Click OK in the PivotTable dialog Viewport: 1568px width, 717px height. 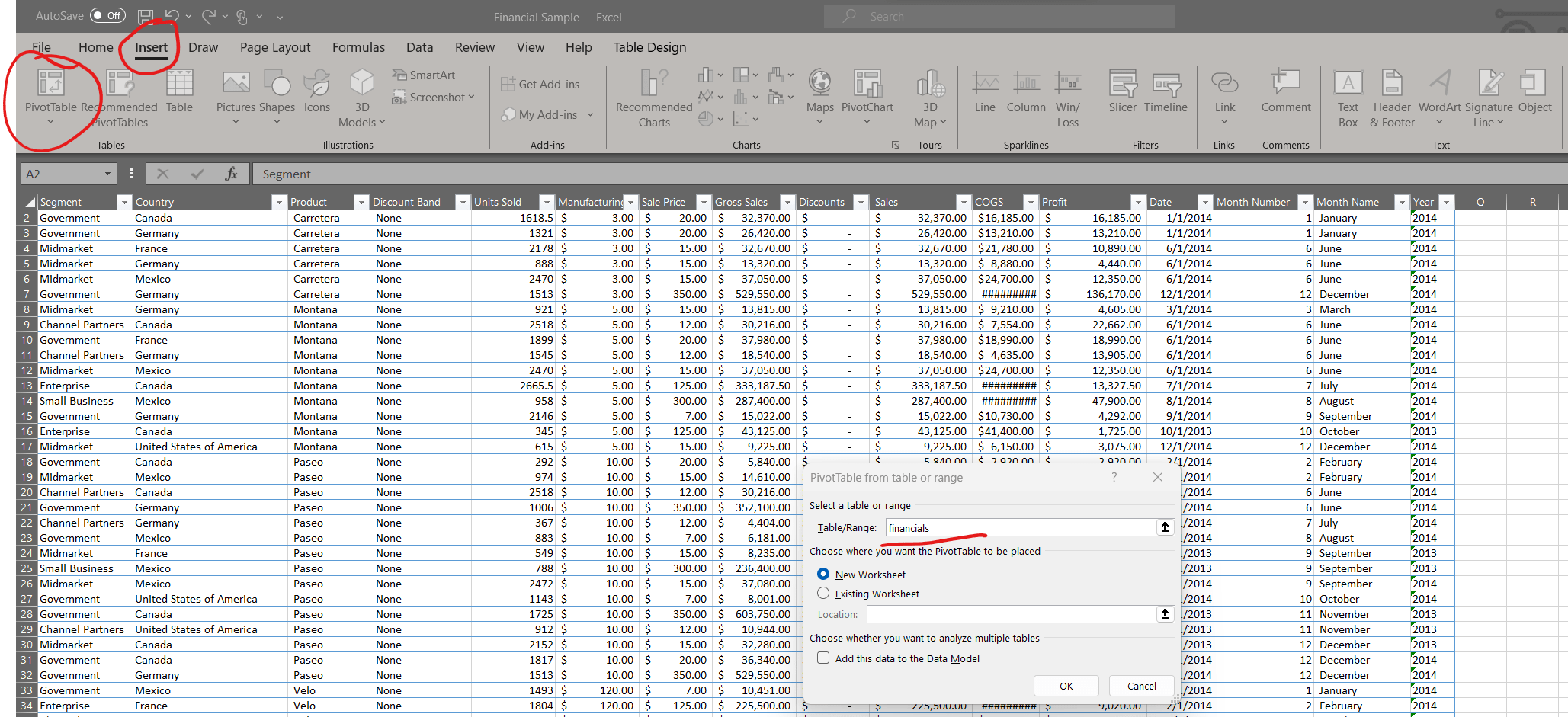click(1066, 686)
